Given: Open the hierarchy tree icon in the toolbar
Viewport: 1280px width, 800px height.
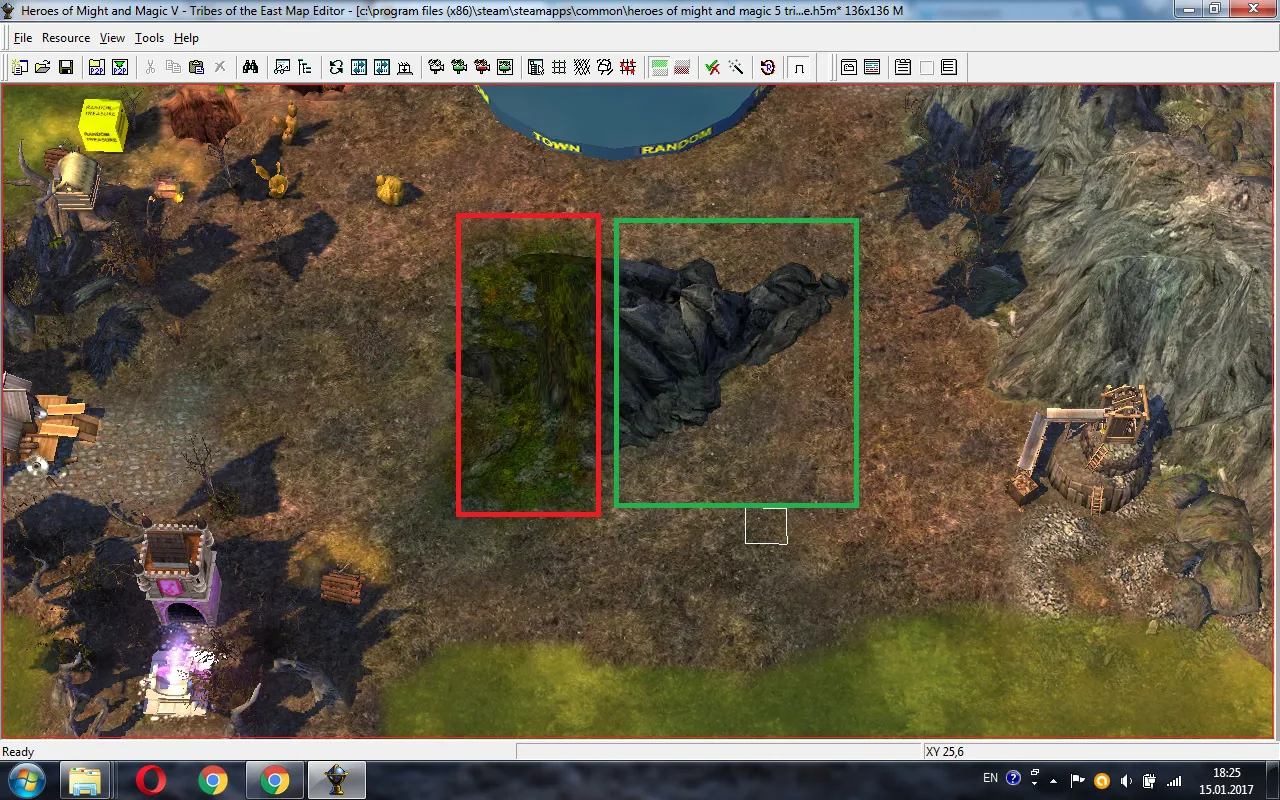Looking at the screenshot, I should (305, 67).
